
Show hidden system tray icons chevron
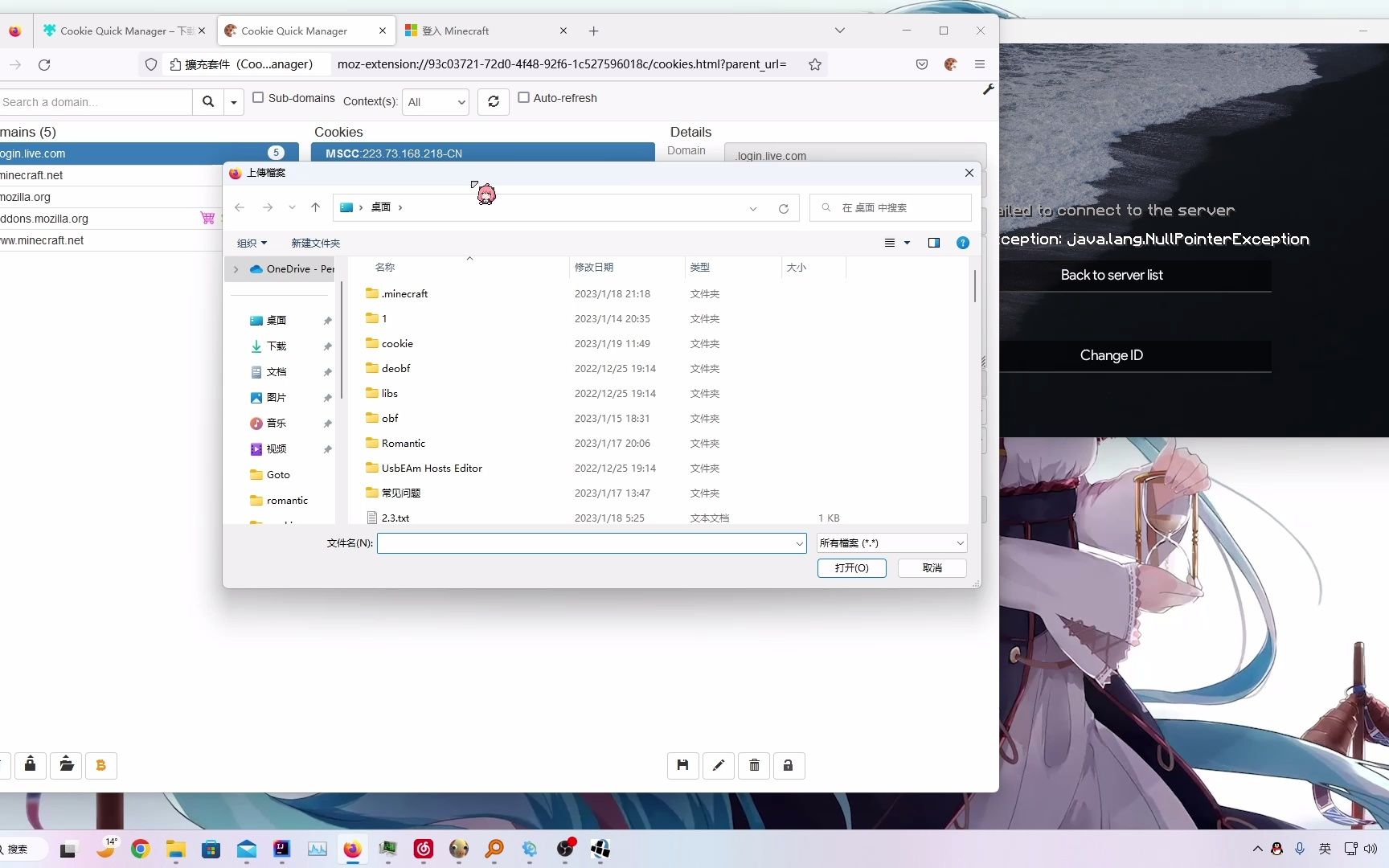click(1257, 849)
